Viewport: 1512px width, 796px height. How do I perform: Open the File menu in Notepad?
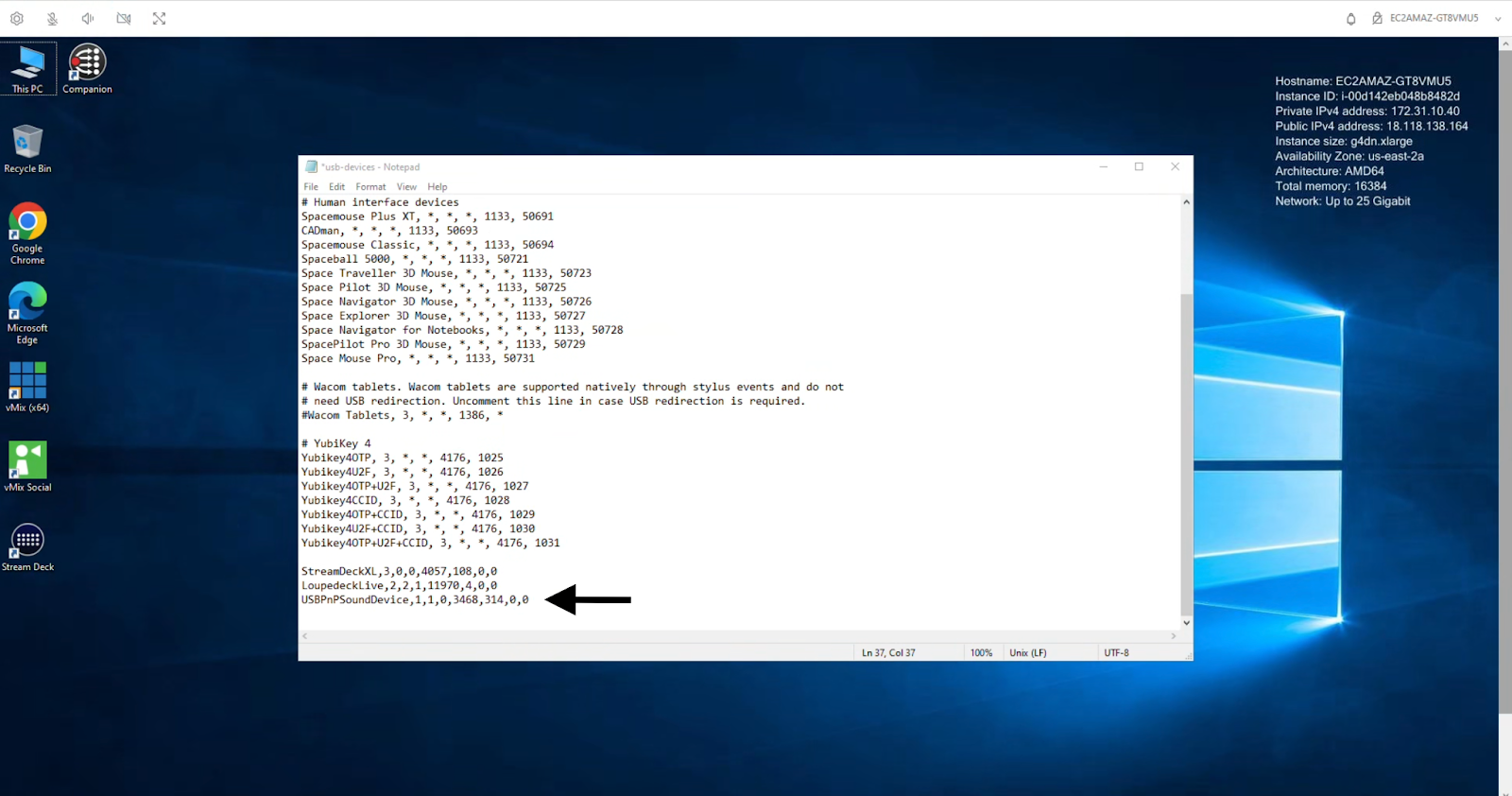[311, 187]
